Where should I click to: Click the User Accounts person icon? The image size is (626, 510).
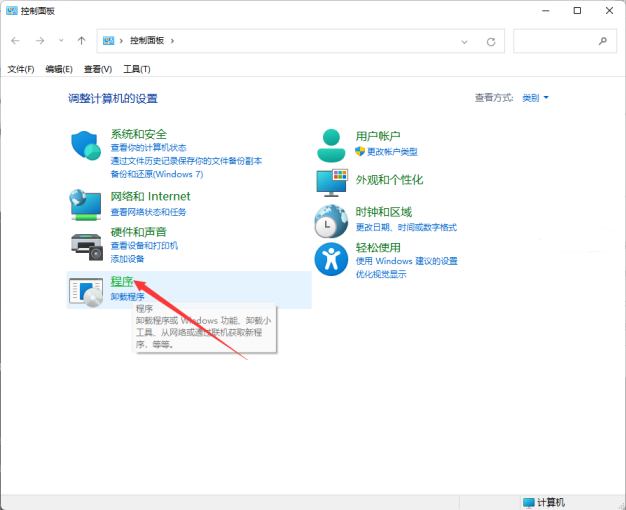331,146
